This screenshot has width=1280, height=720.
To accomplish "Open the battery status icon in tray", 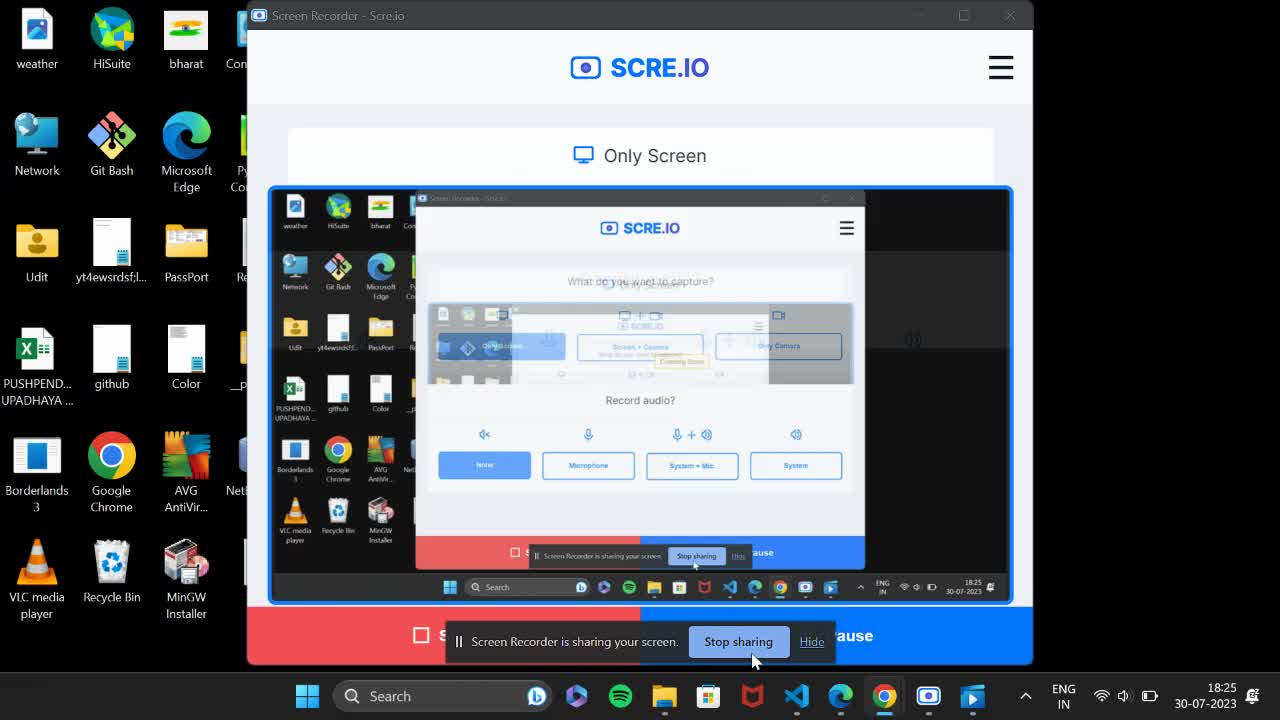I will (1149, 696).
